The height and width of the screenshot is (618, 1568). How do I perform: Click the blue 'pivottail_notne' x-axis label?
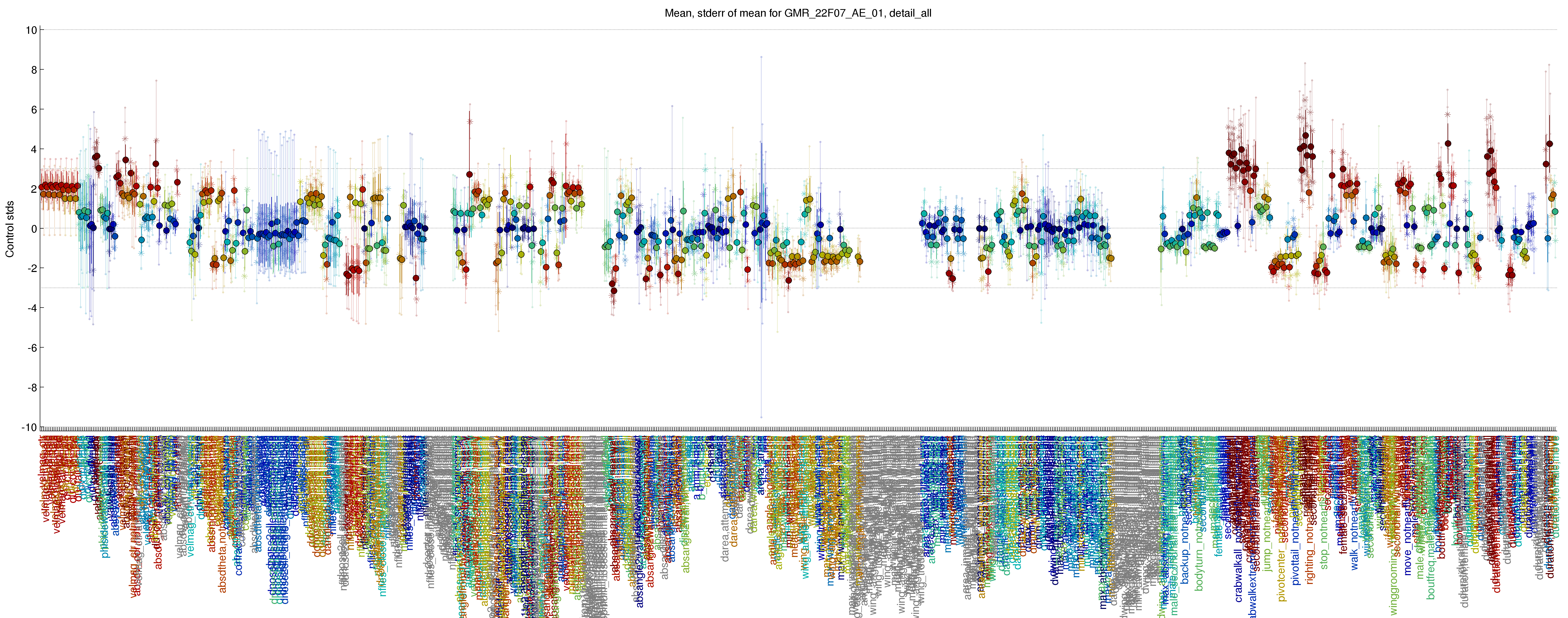tap(1296, 550)
